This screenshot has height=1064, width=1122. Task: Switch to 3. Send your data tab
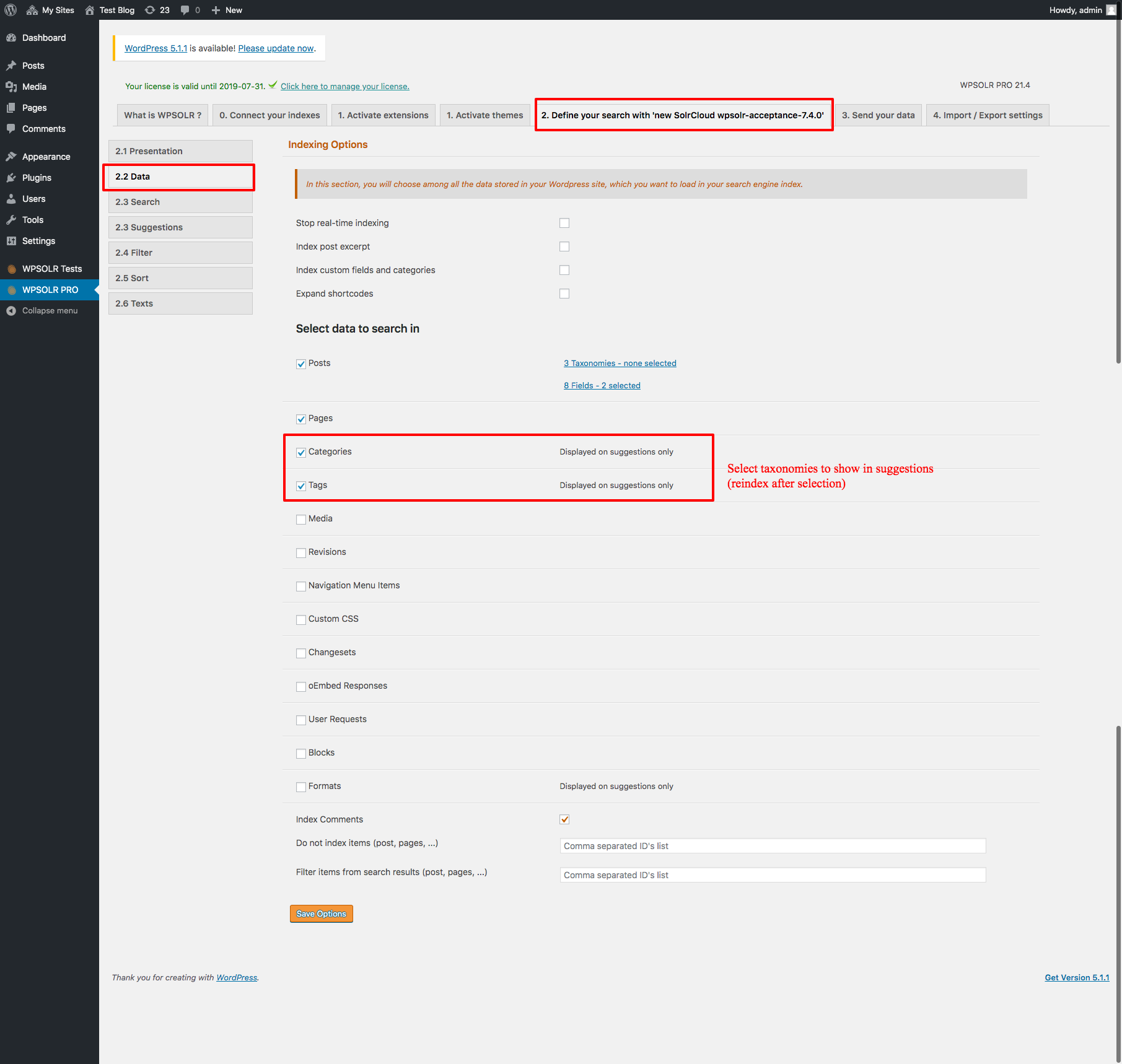(x=878, y=115)
